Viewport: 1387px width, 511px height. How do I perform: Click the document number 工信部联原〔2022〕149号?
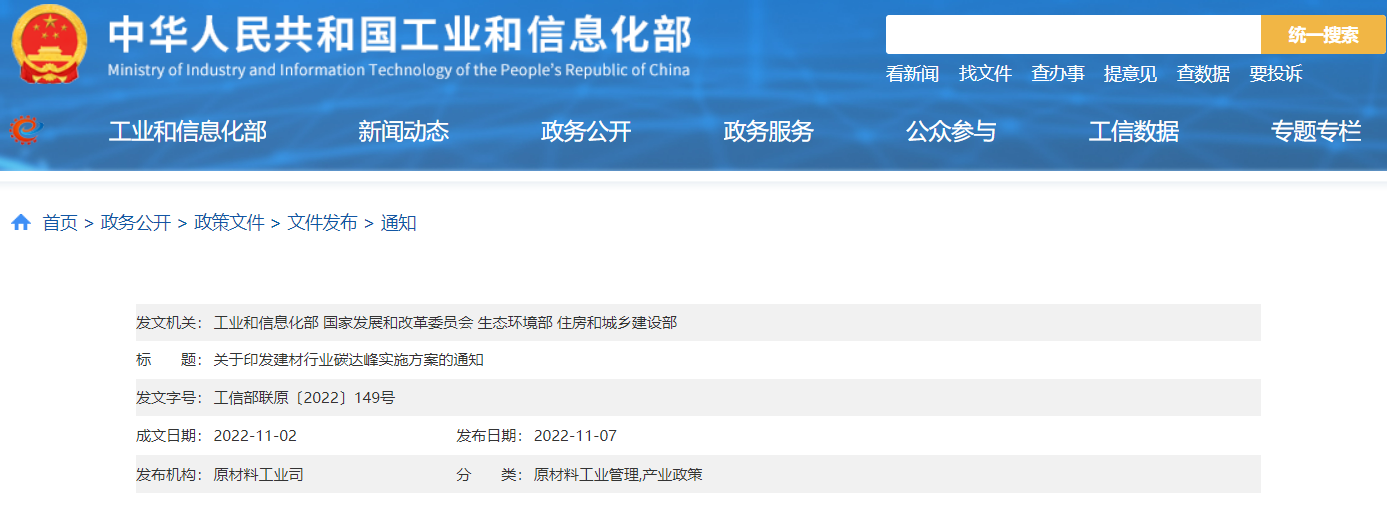(304, 398)
